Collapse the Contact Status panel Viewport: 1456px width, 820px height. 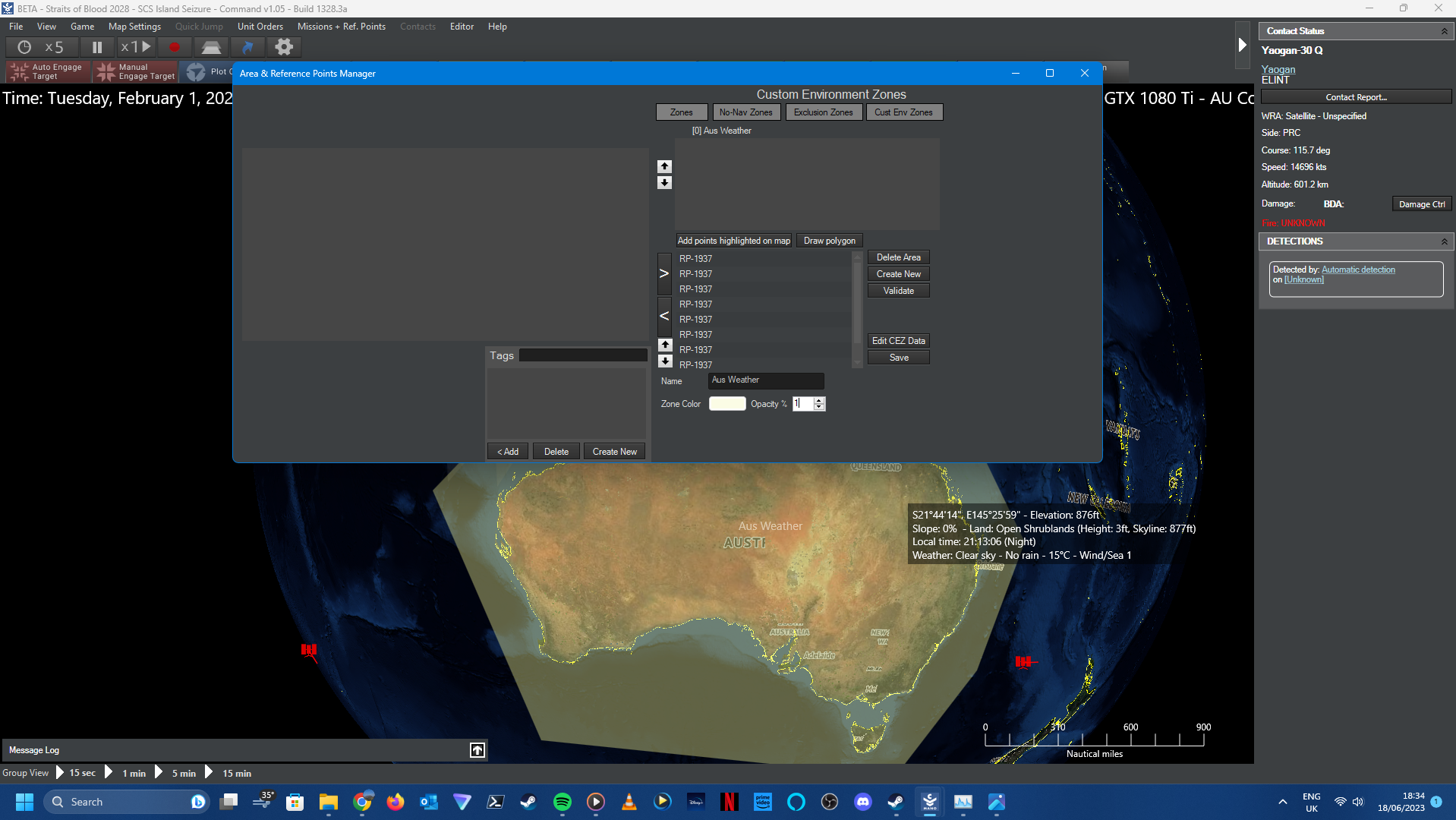[x=1444, y=31]
